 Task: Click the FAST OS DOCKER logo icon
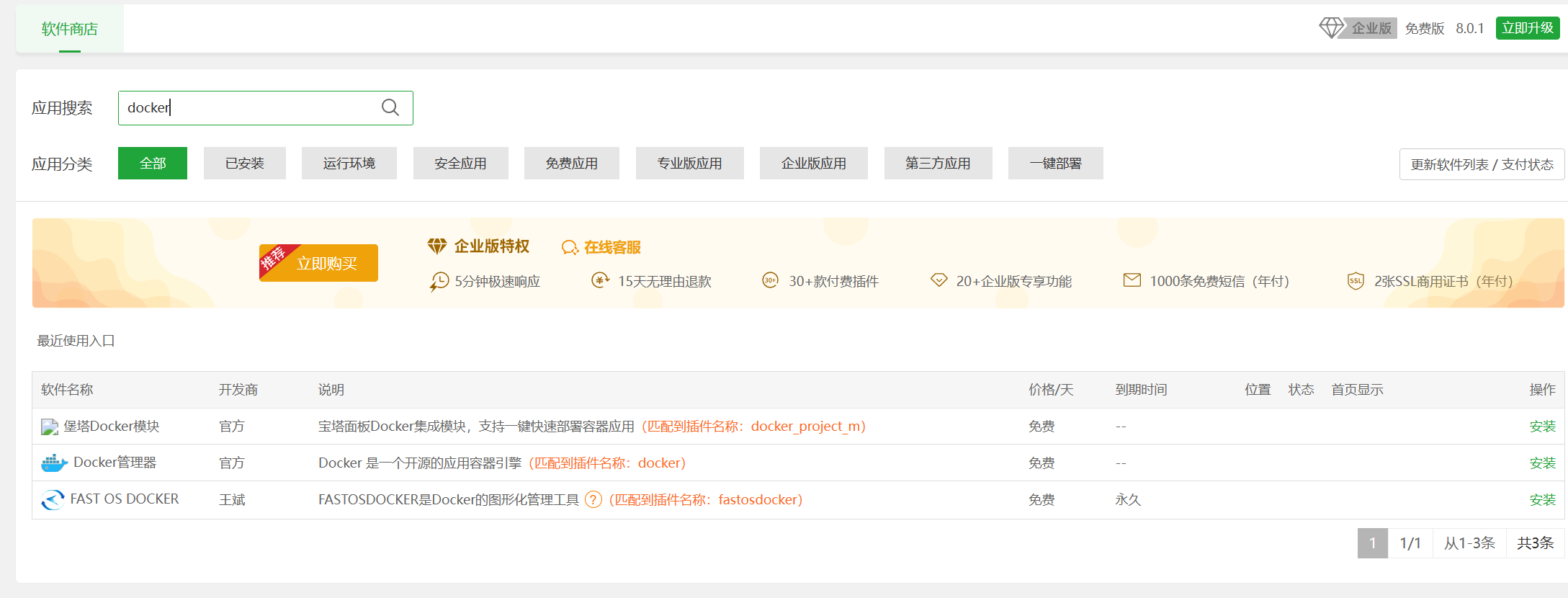[x=53, y=499]
